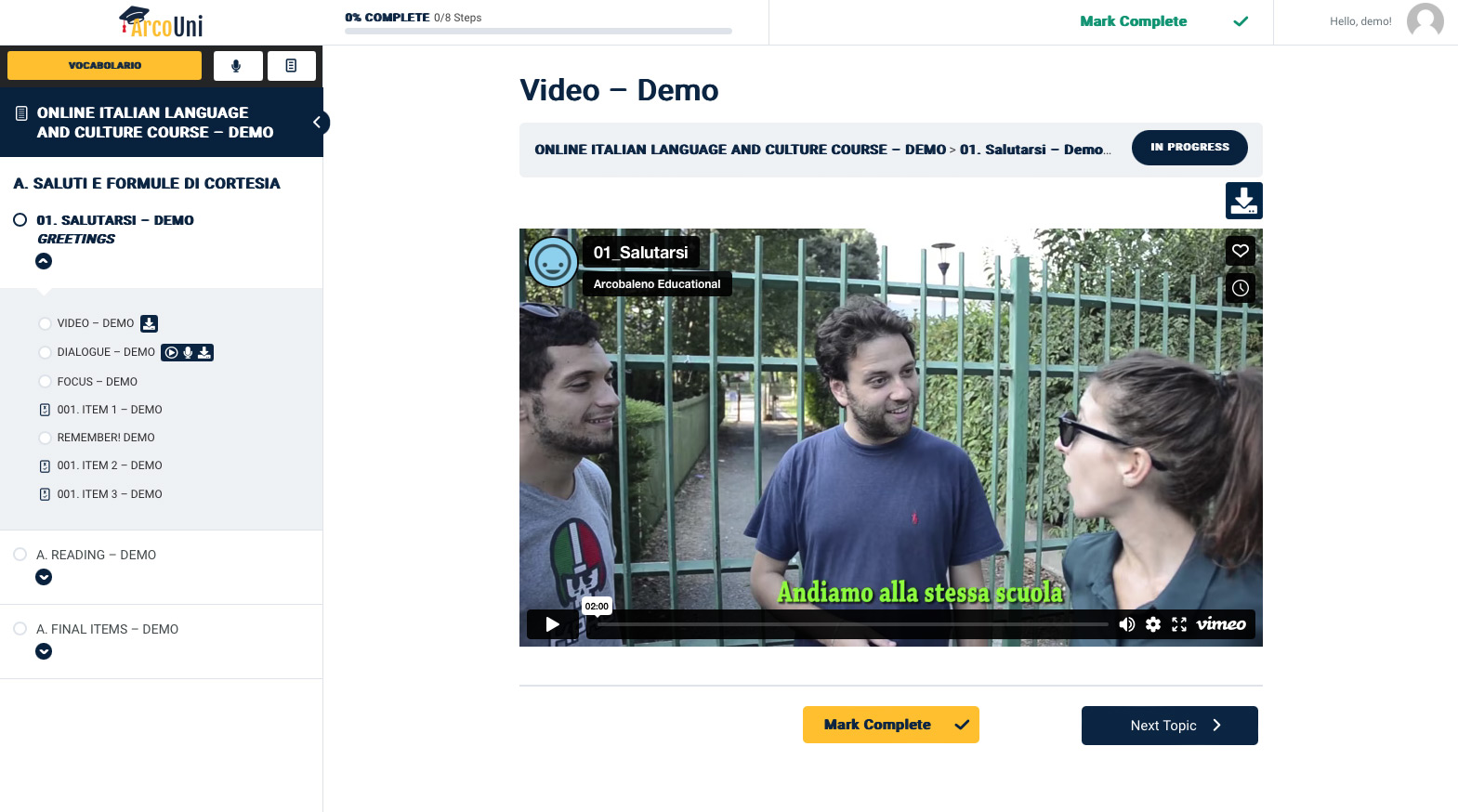Expand the A. Final Items – Demo section

click(44, 651)
